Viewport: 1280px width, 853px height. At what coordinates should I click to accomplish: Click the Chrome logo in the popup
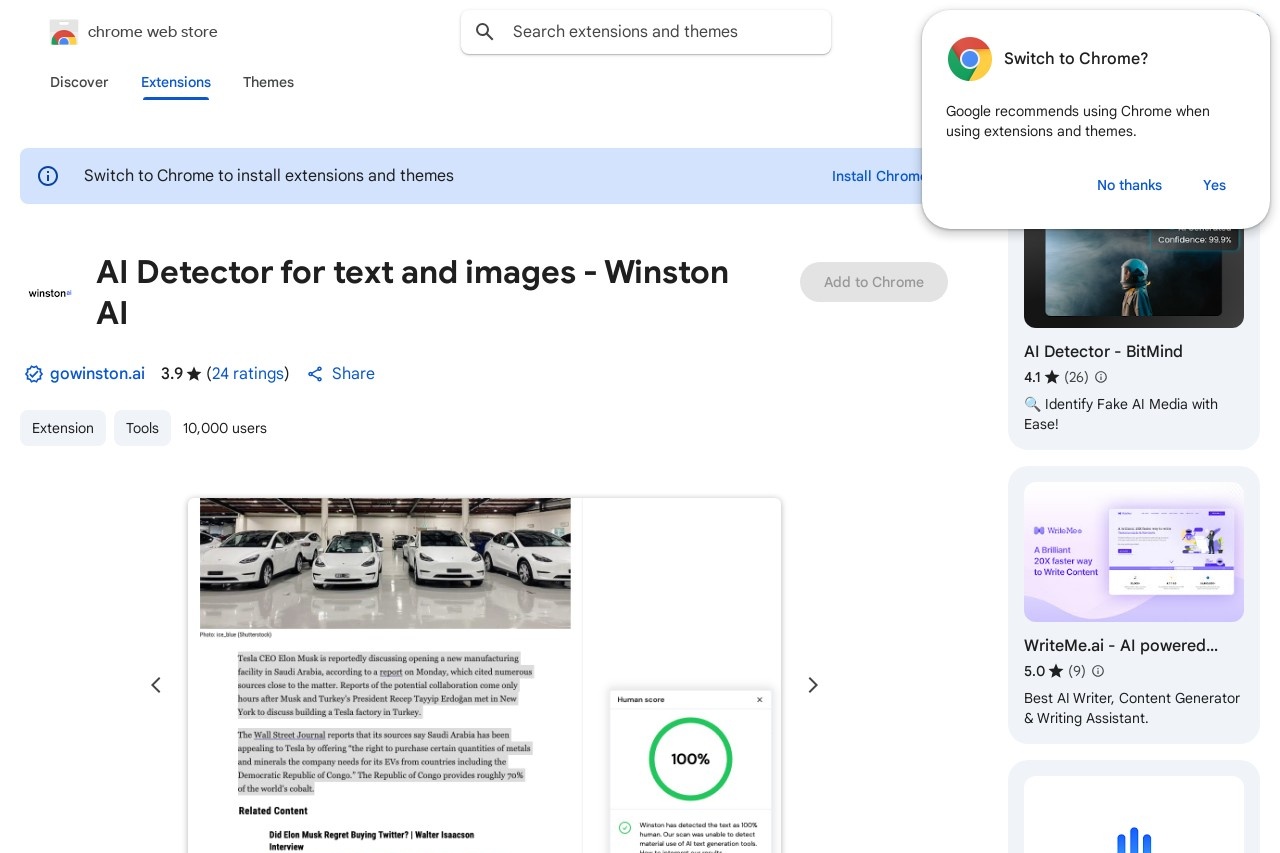click(x=970, y=59)
